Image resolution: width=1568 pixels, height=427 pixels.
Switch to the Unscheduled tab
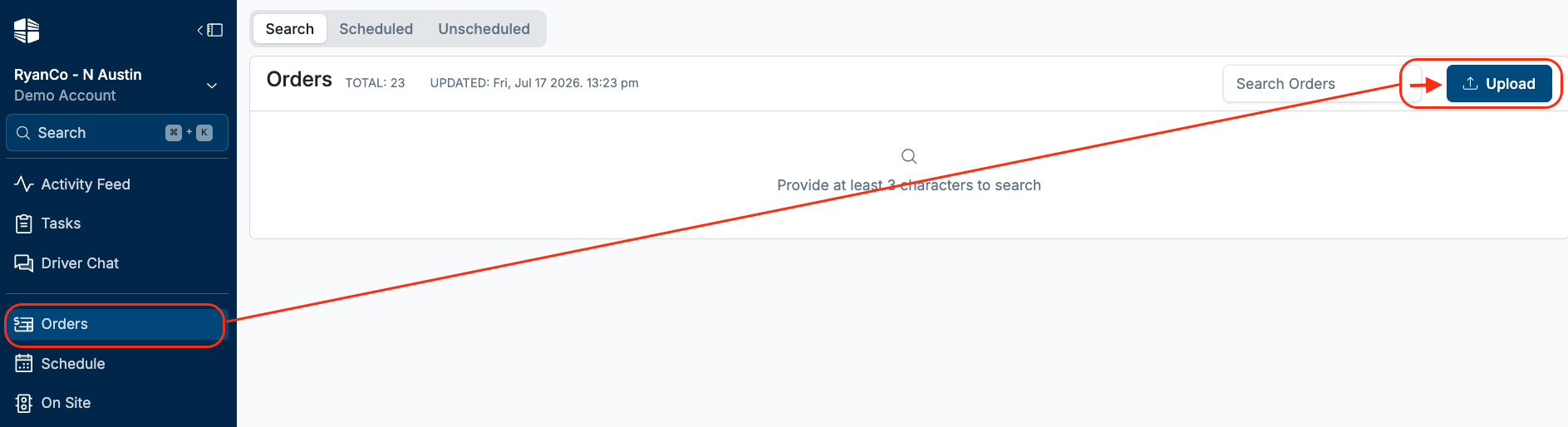484,29
